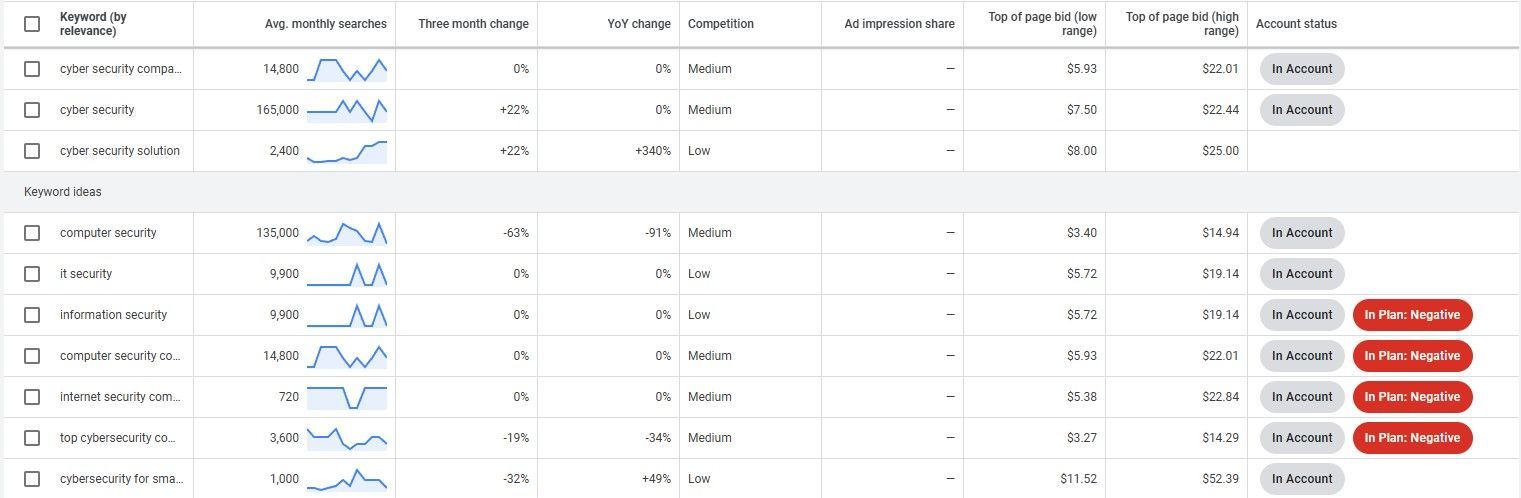The width and height of the screenshot is (1521, 498).
Task: View the trend graph for cybersecurity for small
Action: [x=347, y=479]
